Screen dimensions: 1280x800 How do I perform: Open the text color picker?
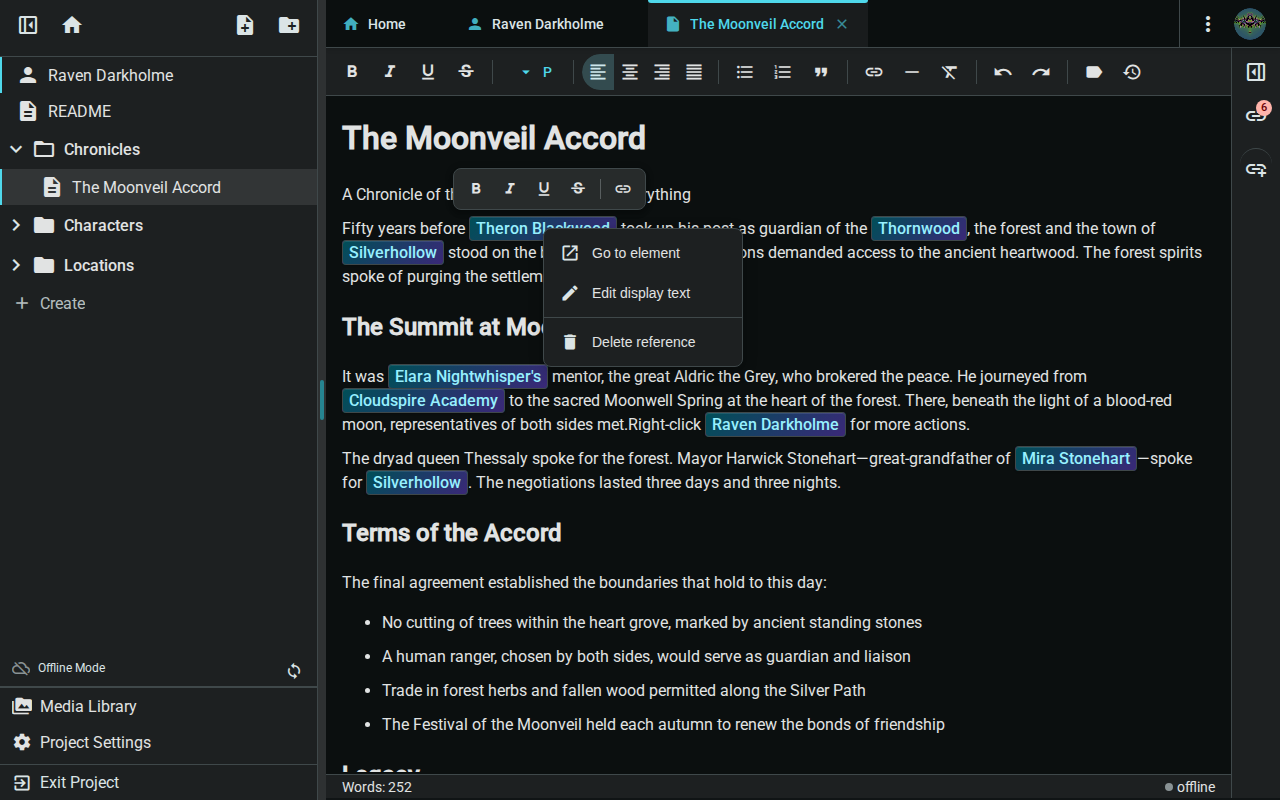[x=547, y=71]
